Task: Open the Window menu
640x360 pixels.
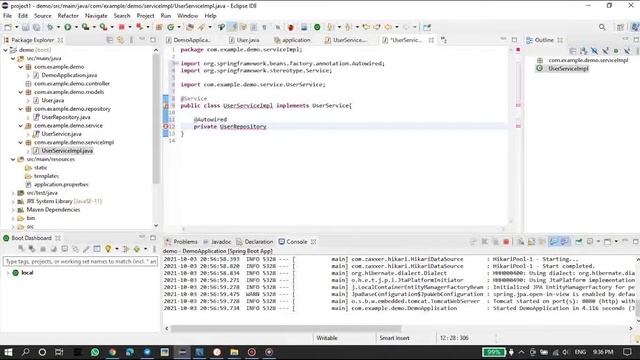Action: point(187,16)
